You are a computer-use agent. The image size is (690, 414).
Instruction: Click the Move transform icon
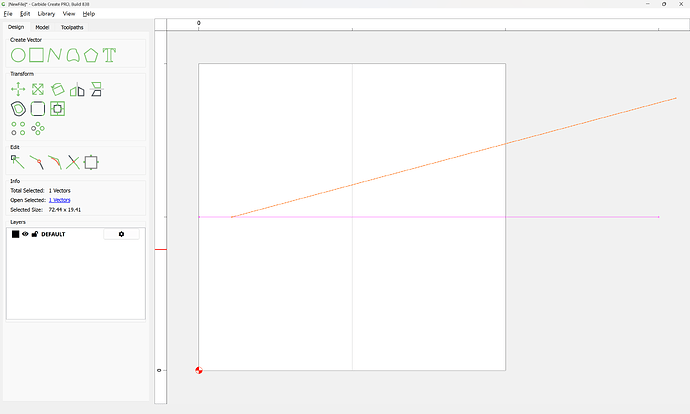(18, 90)
